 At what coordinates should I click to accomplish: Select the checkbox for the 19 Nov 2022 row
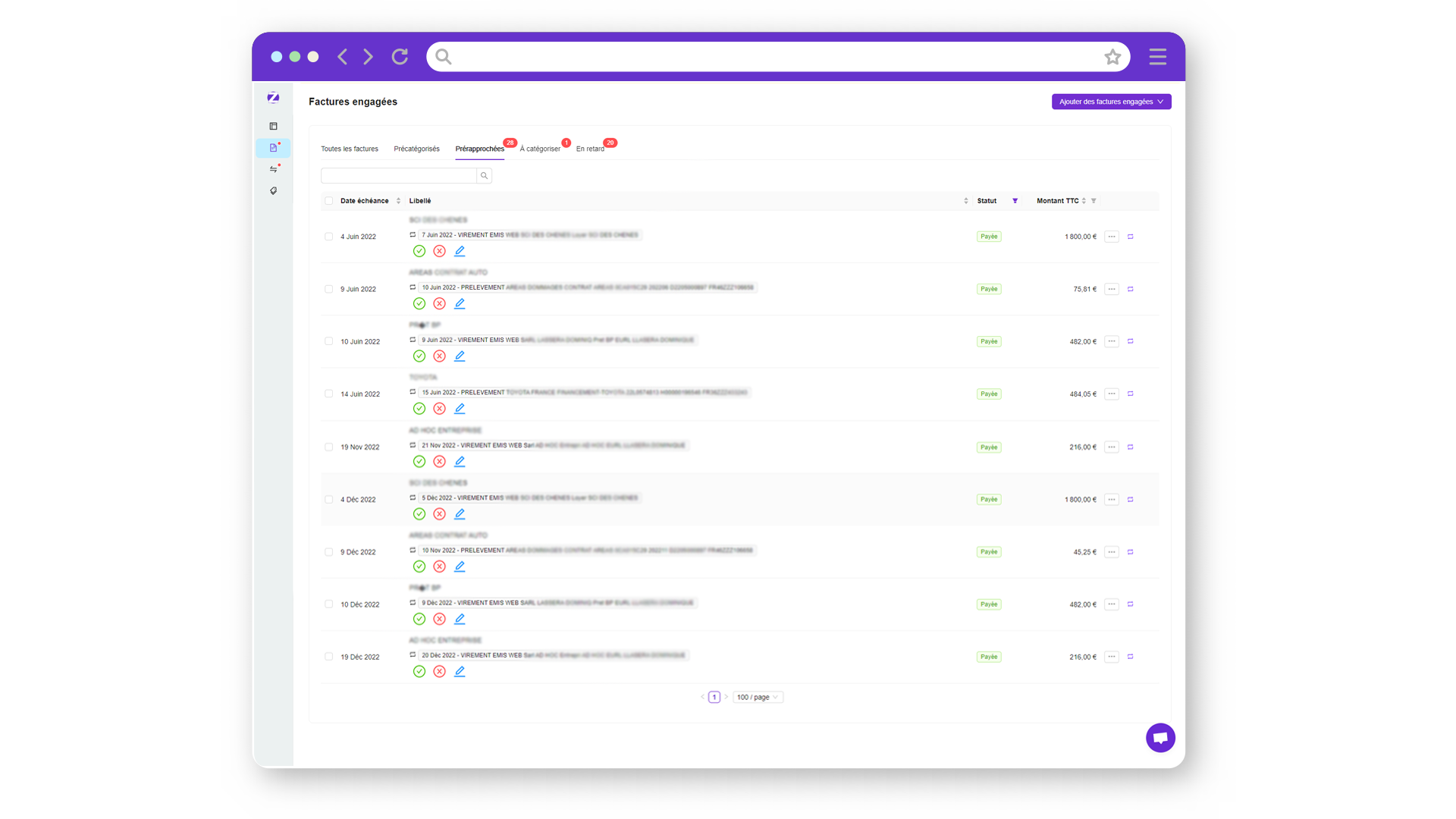tap(328, 447)
